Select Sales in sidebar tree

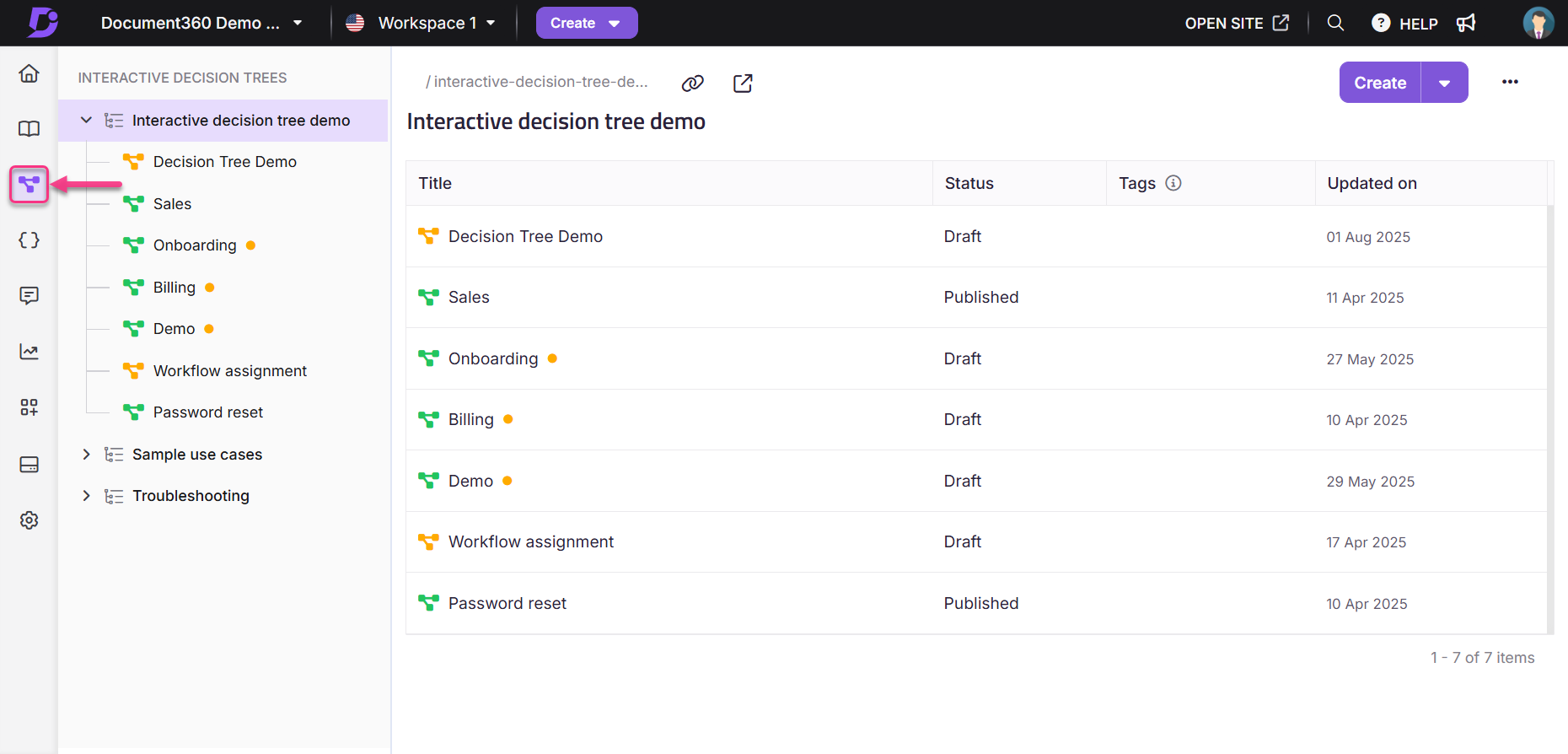click(172, 204)
